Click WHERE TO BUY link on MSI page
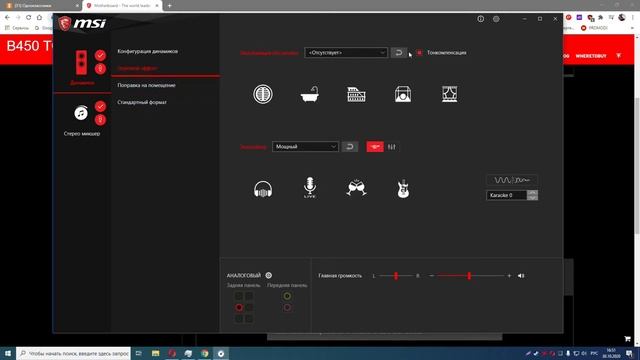640x360 pixels. coord(591,56)
